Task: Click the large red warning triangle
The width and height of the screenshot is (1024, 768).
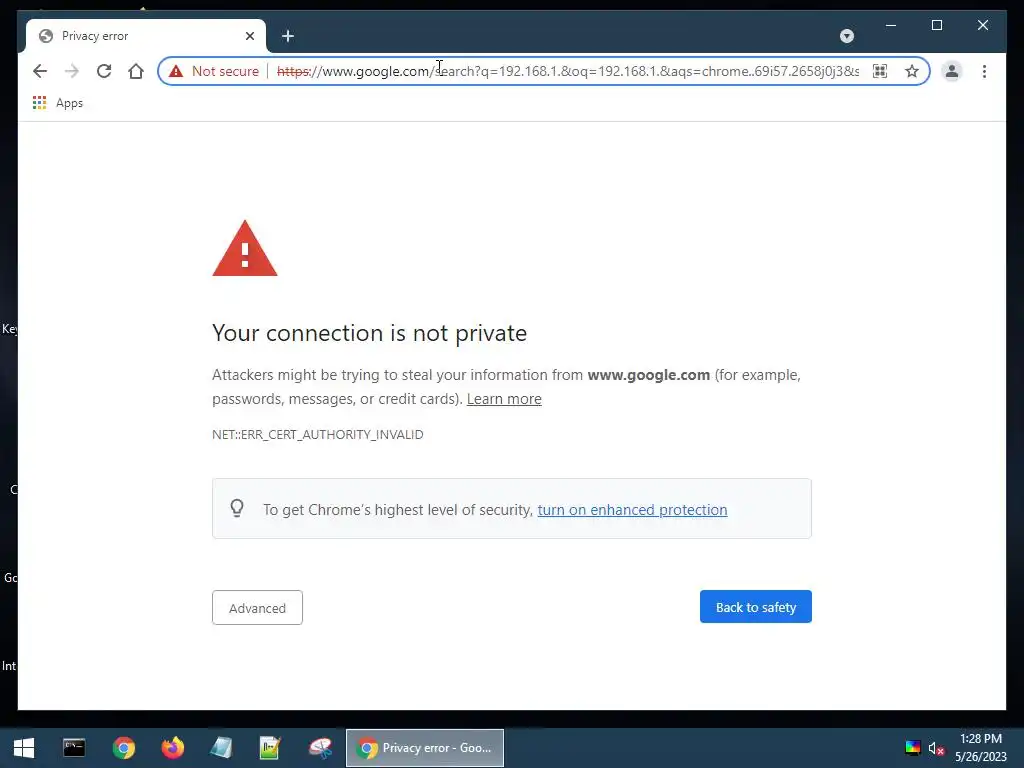Action: [x=245, y=249]
